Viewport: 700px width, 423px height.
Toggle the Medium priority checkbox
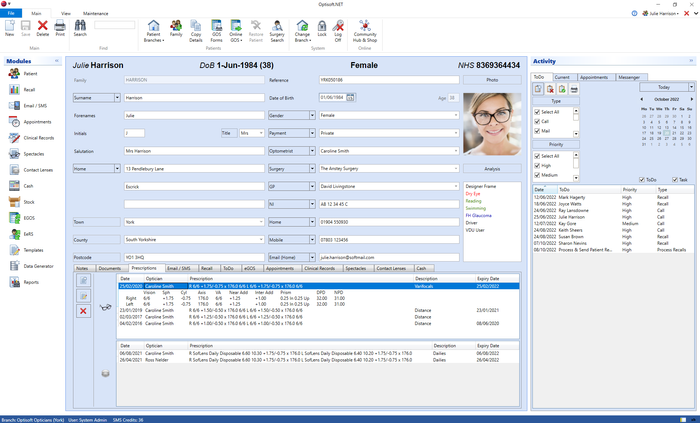point(537,175)
